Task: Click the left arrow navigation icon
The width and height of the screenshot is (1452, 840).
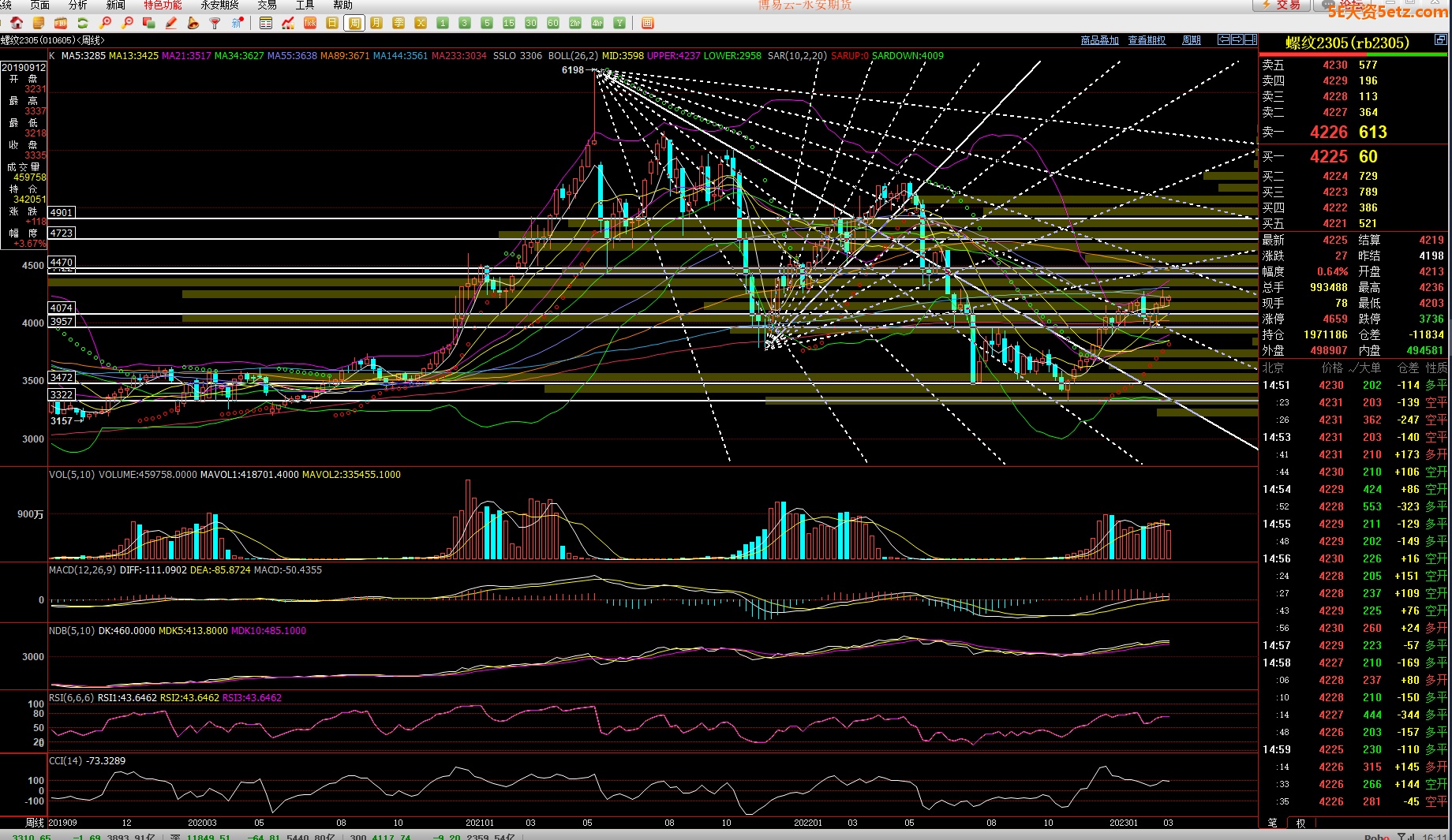Action: pyautogui.click(x=1224, y=39)
